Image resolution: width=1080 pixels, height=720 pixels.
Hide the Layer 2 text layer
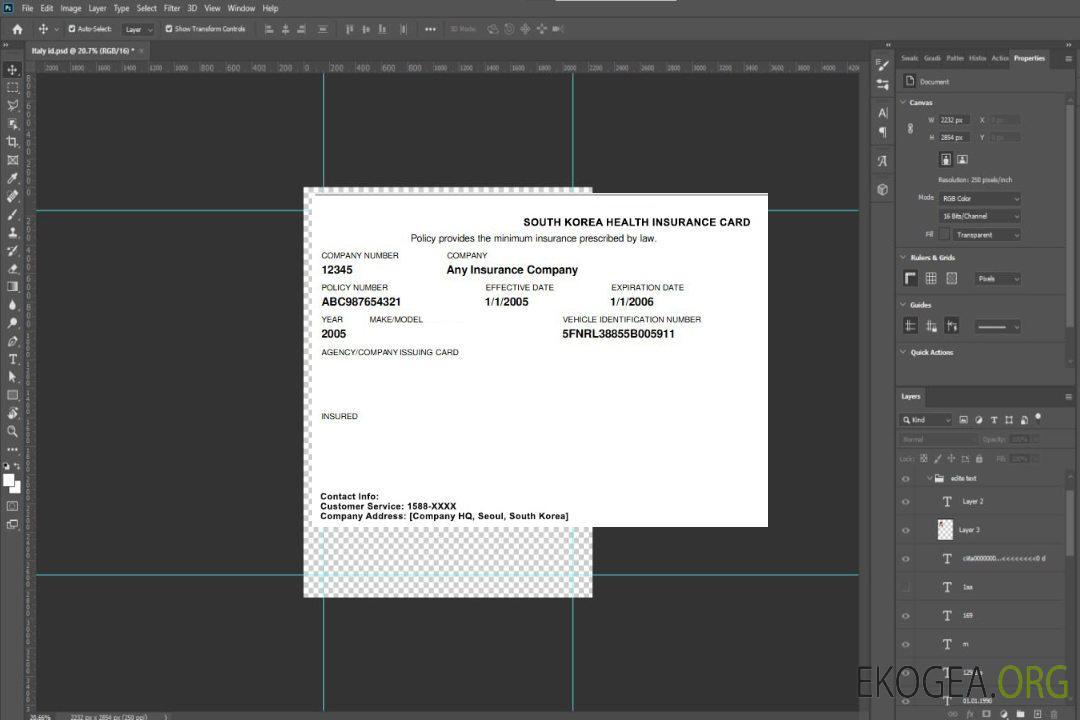(x=905, y=502)
